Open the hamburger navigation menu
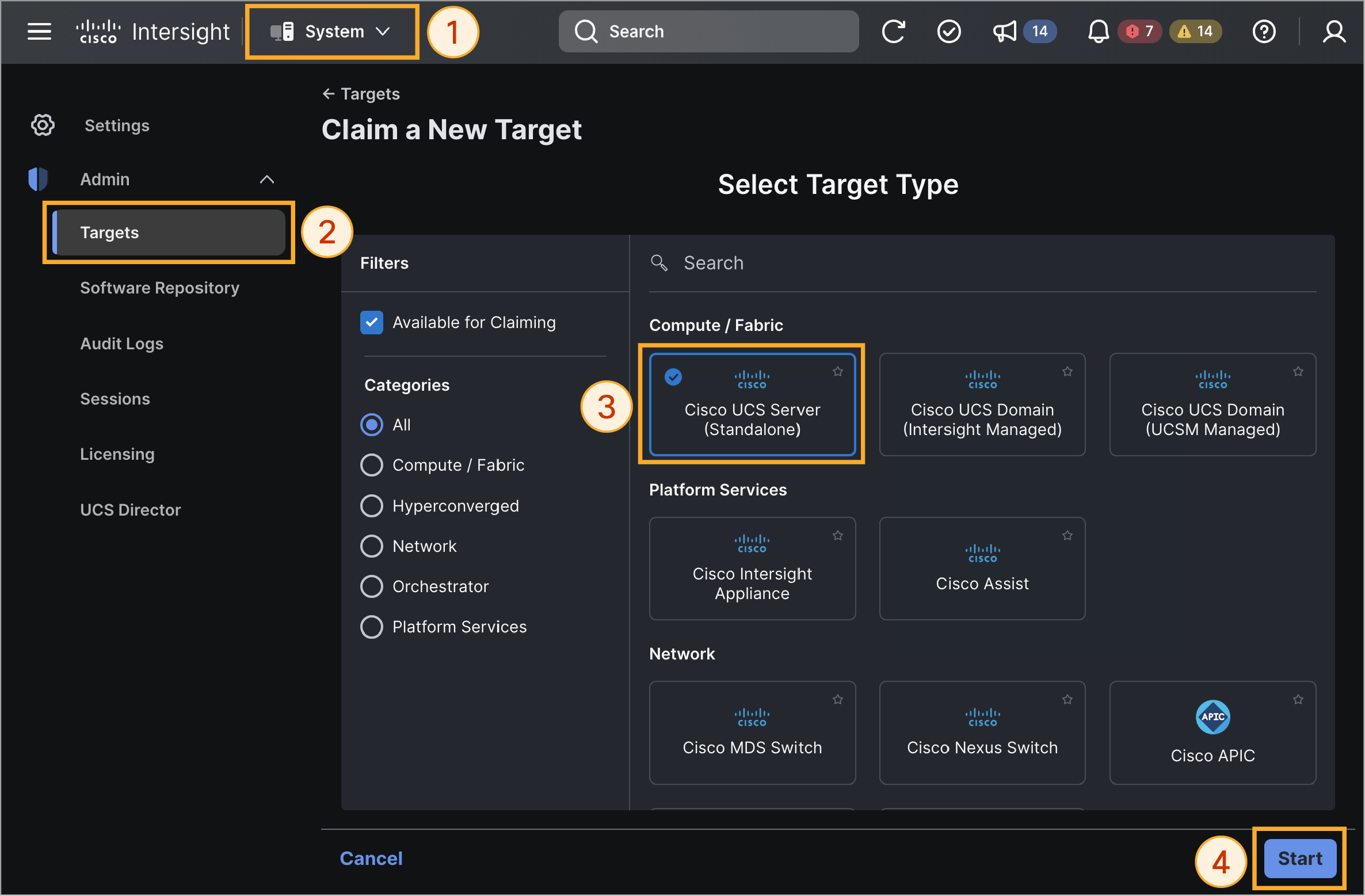1365x896 pixels. coord(39,32)
